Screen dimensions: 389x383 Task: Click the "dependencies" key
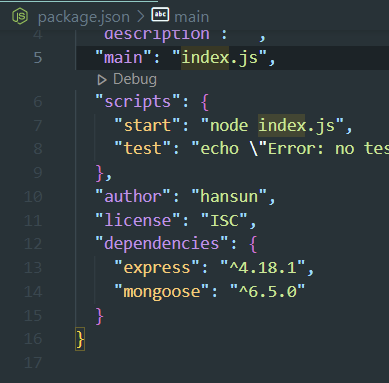point(162,244)
